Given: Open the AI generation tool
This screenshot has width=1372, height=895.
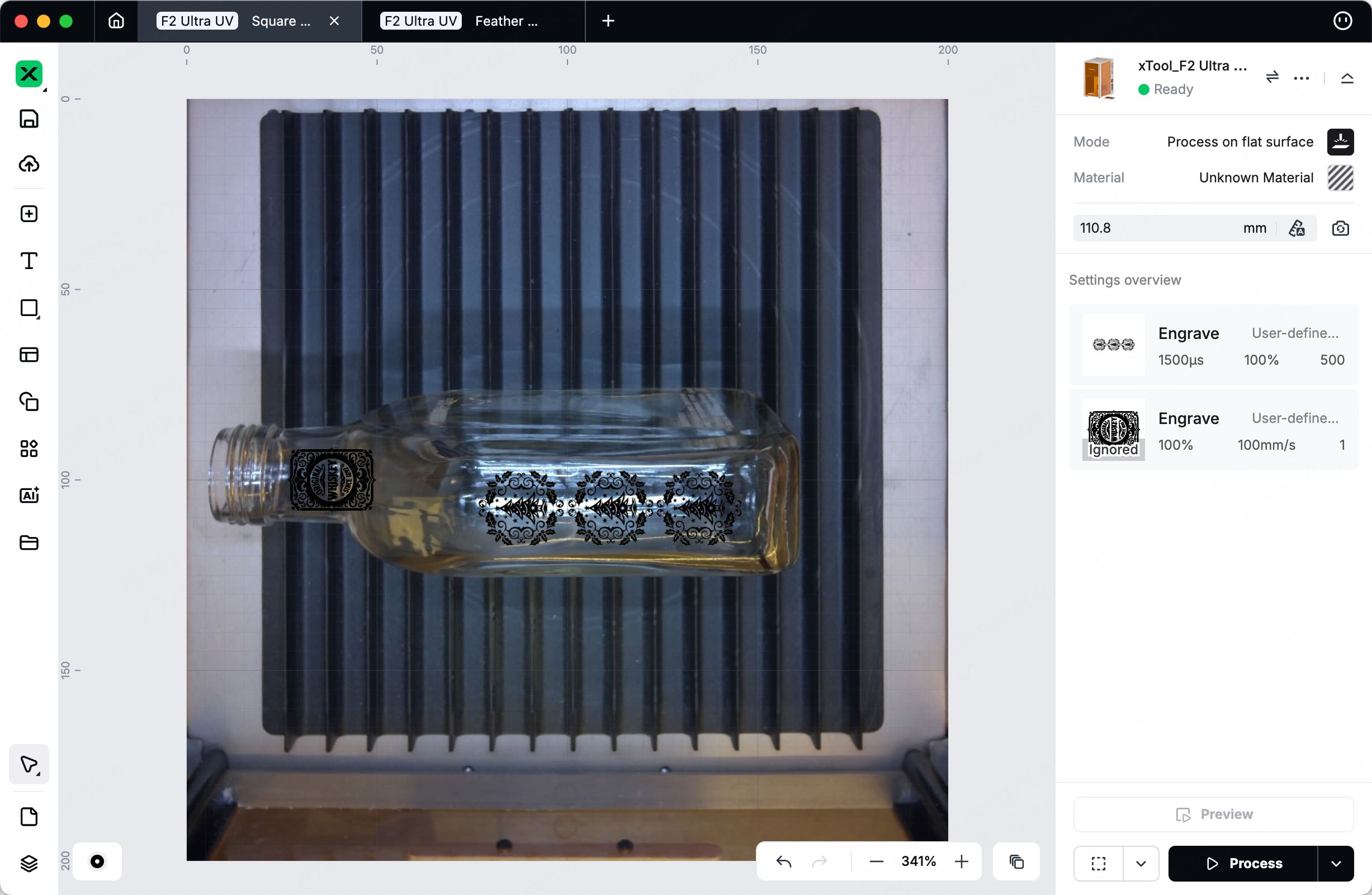Looking at the screenshot, I should (29, 495).
